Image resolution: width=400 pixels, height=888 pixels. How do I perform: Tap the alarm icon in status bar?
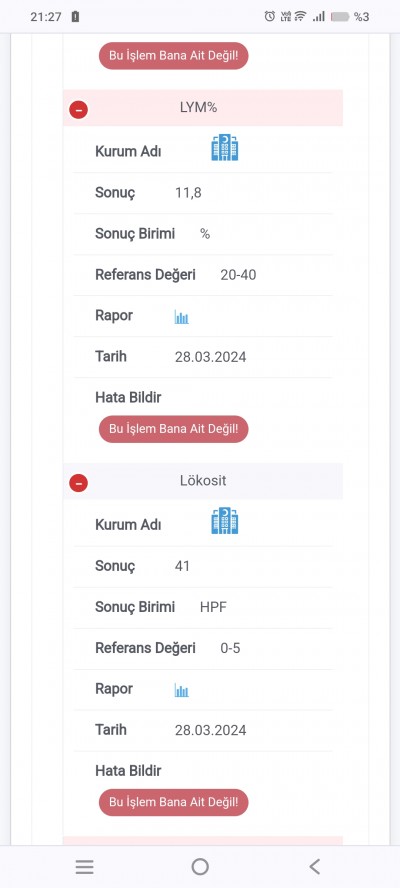click(x=270, y=16)
